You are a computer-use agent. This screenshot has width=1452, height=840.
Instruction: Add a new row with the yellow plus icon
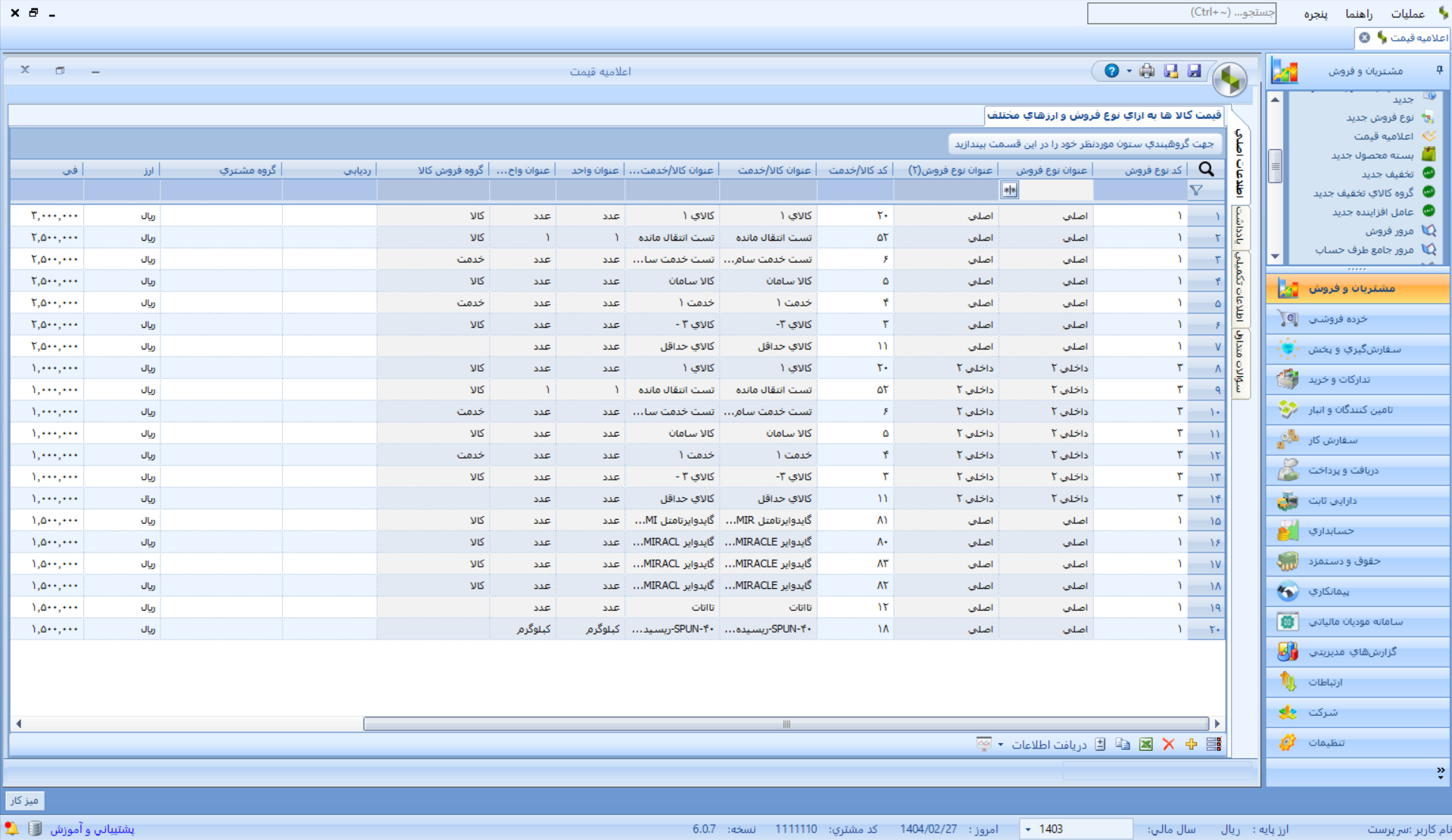[1191, 745]
